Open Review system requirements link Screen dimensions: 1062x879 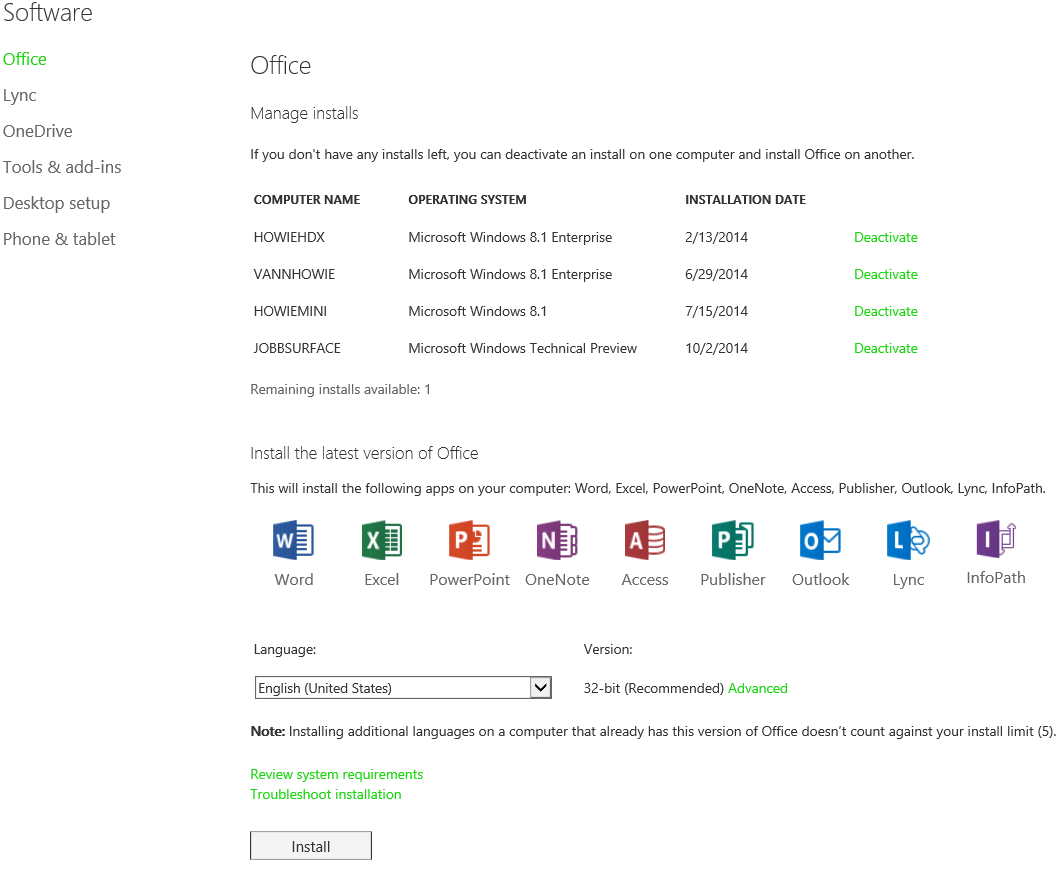[x=336, y=774]
